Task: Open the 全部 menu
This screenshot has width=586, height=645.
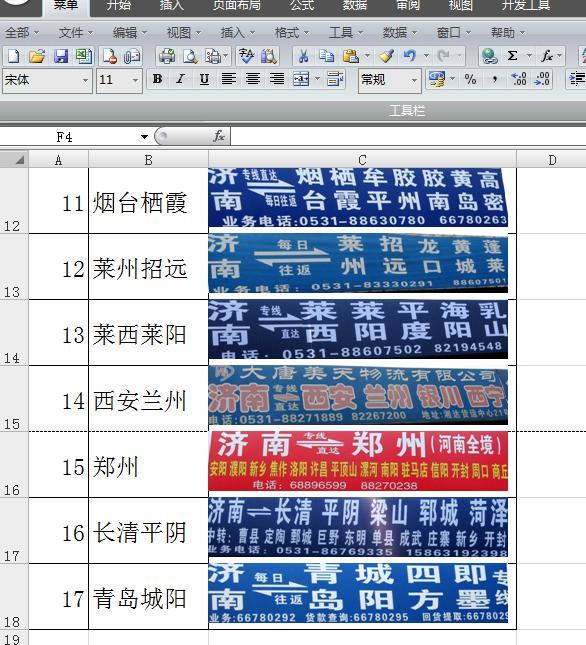Action: [22, 32]
